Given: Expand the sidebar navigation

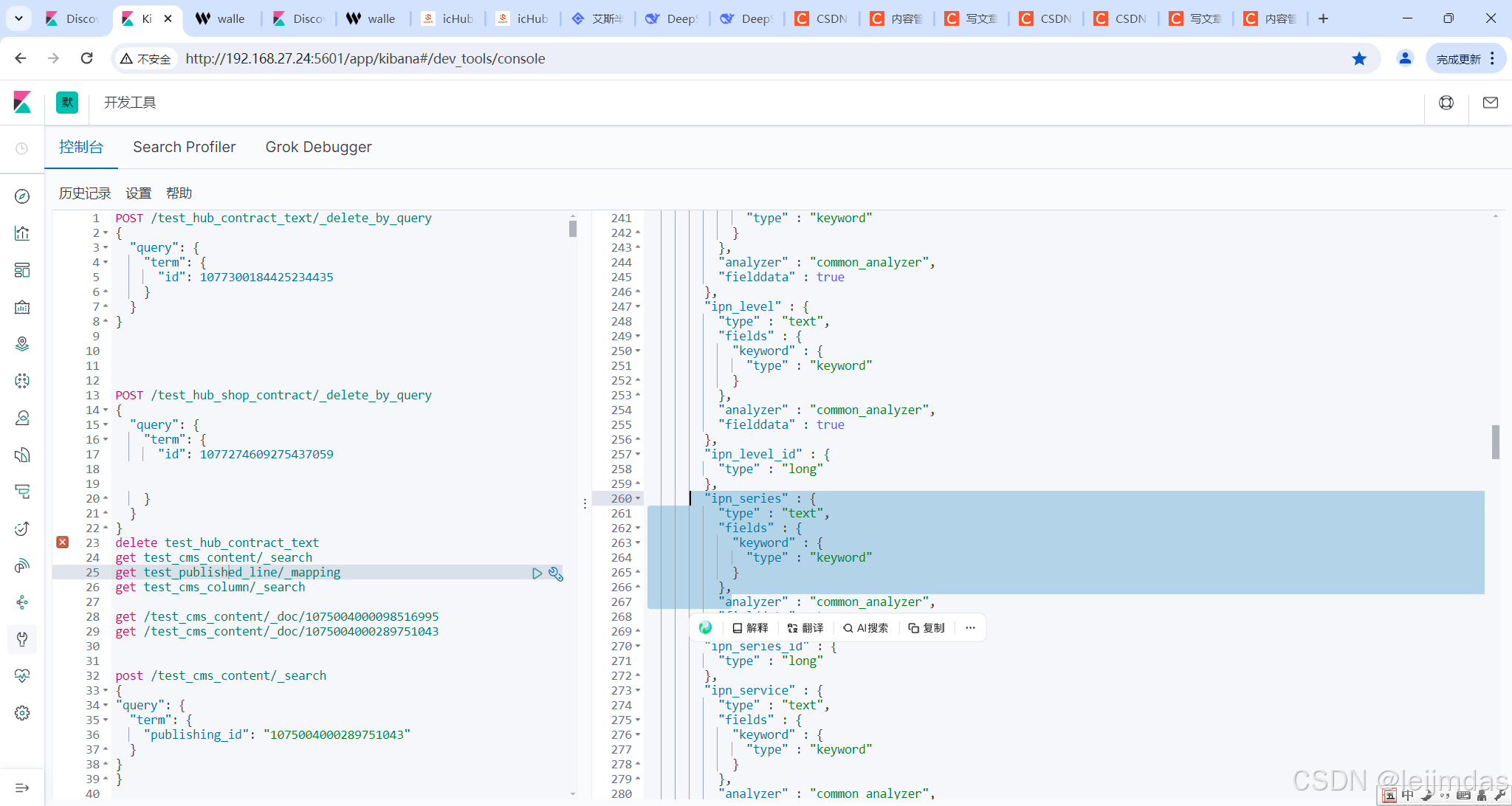Looking at the screenshot, I should tap(22, 788).
